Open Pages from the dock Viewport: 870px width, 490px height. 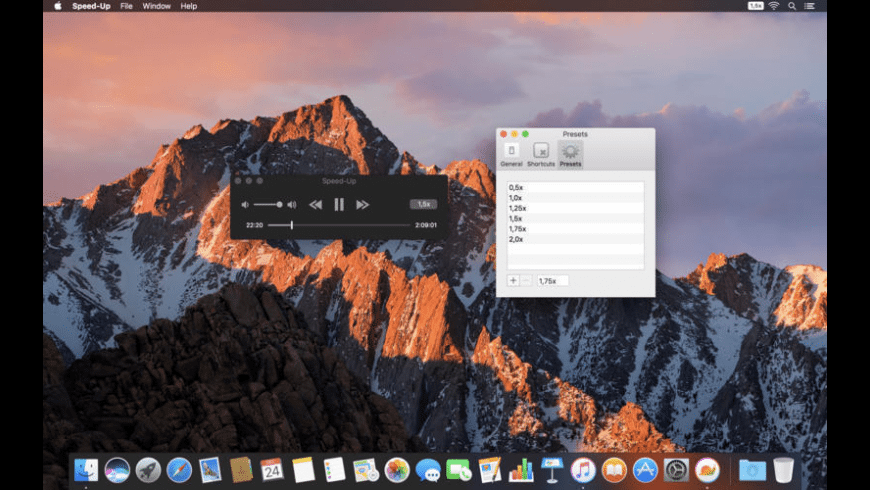(x=490, y=470)
